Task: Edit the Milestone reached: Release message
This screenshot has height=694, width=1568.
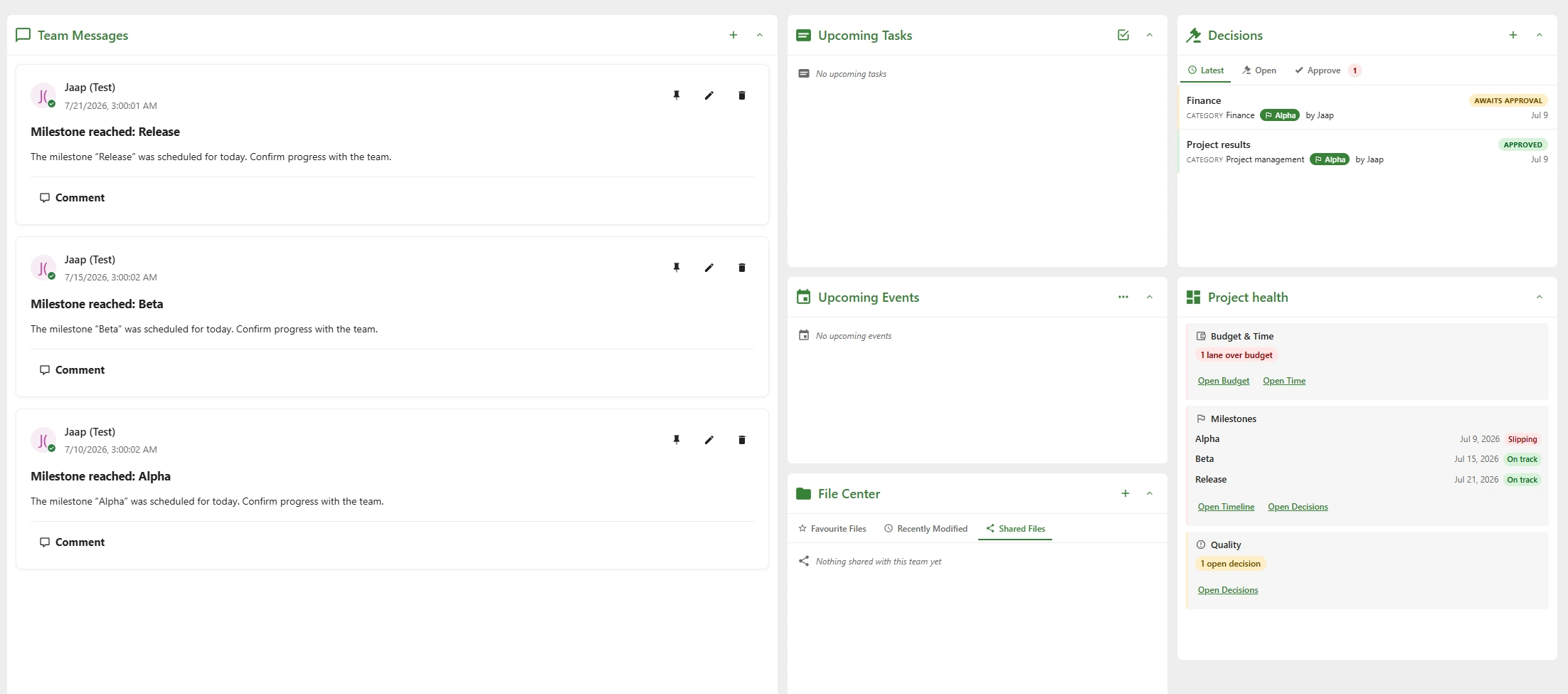Action: pyautogui.click(x=709, y=95)
